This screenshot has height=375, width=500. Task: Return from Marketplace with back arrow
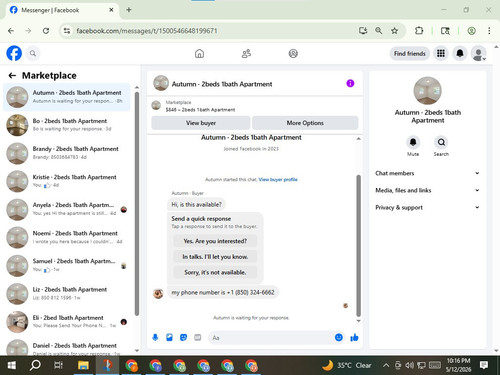pos(12,76)
